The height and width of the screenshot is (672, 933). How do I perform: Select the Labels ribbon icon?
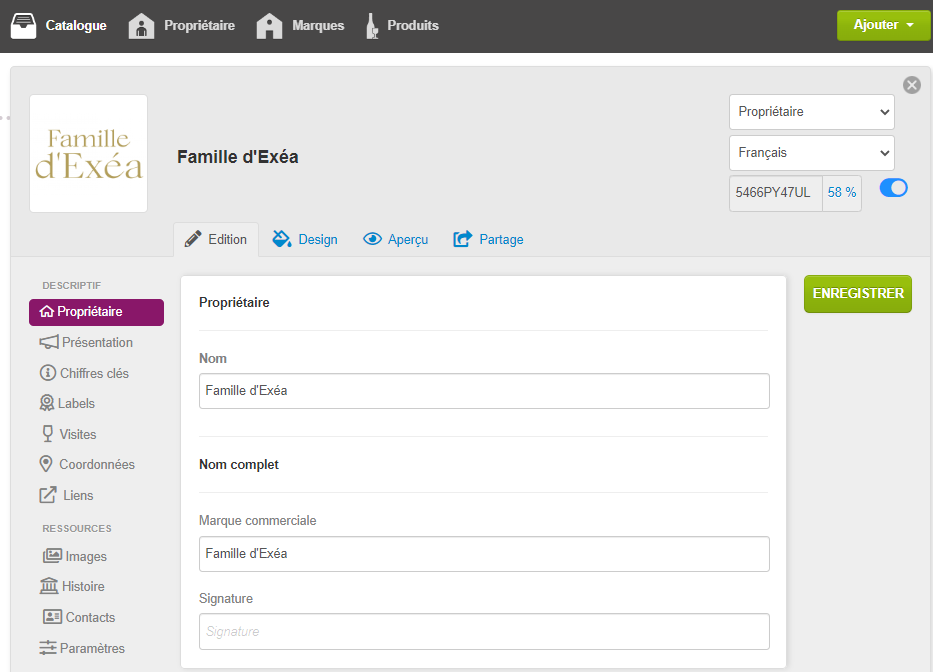[x=46, y=403]
